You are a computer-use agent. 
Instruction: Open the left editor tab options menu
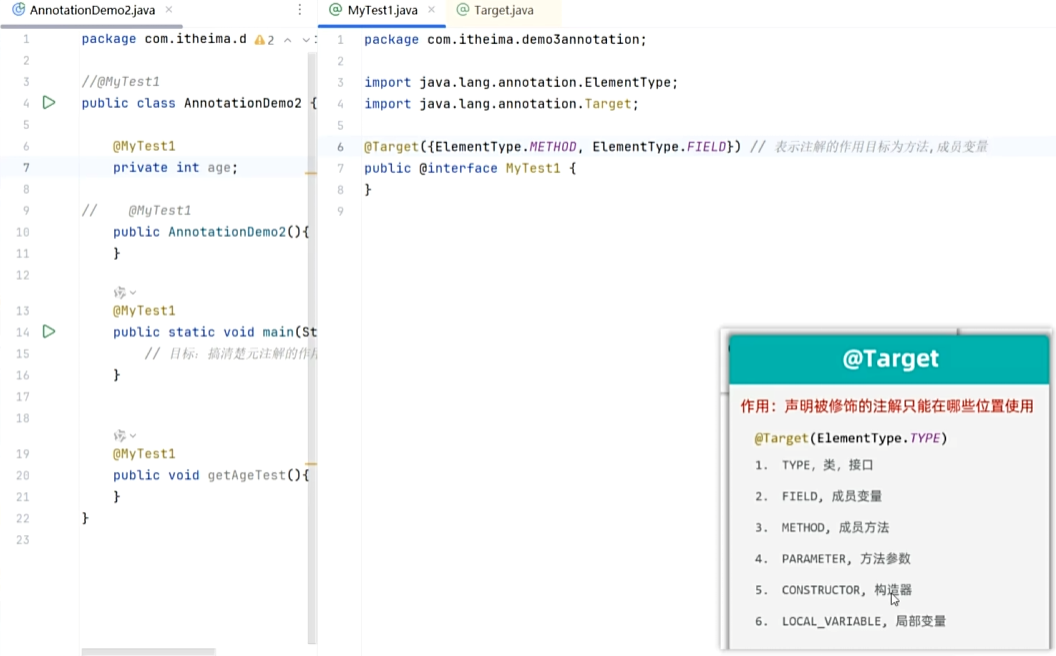300,10
